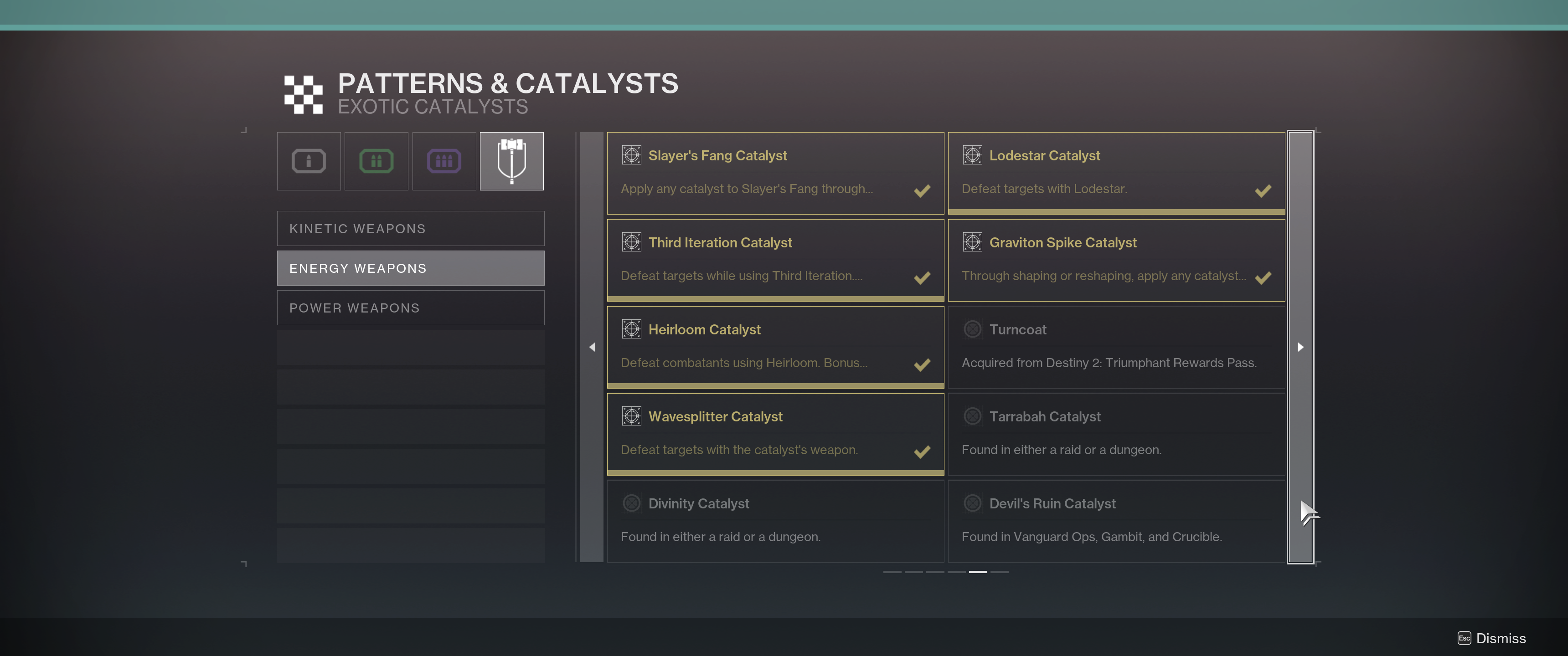Viewport: 1568px width, 656px height.
Task: Click Slayer's Fang Catalyst completed checkmark
Action: 922,190
